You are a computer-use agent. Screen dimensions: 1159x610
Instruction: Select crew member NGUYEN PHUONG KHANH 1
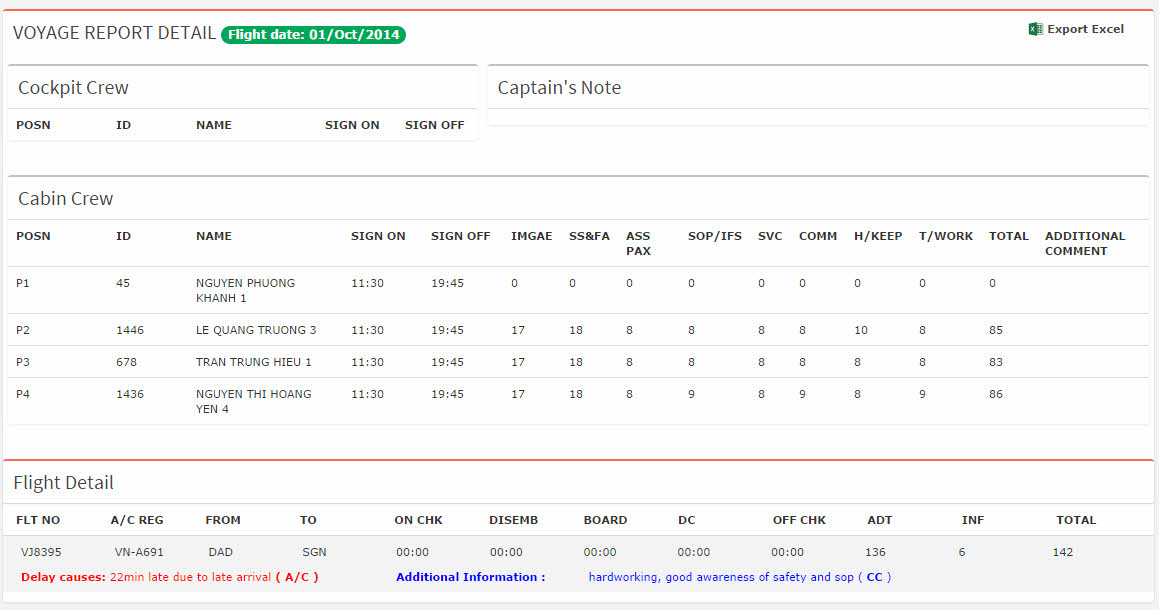point(245,290)
